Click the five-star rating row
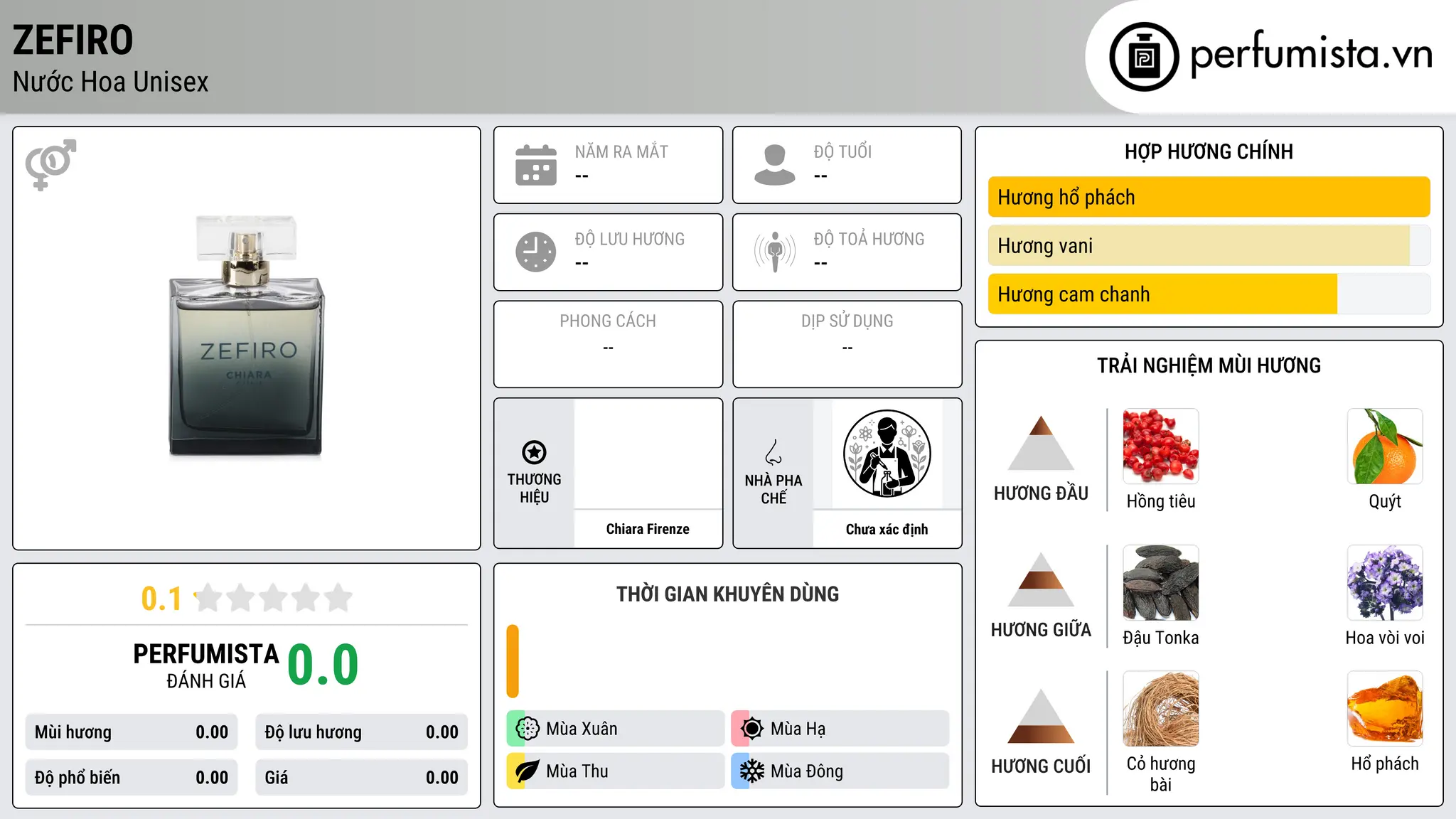 tap(274, 598)
